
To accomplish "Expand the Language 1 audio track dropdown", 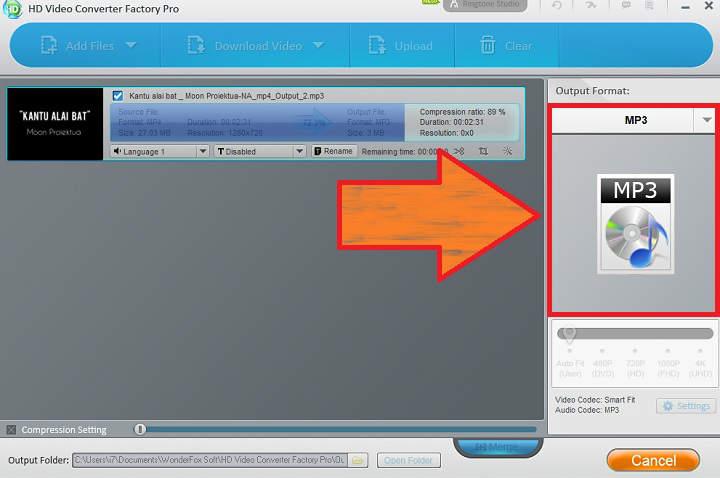I will click(x=202, y=151).
